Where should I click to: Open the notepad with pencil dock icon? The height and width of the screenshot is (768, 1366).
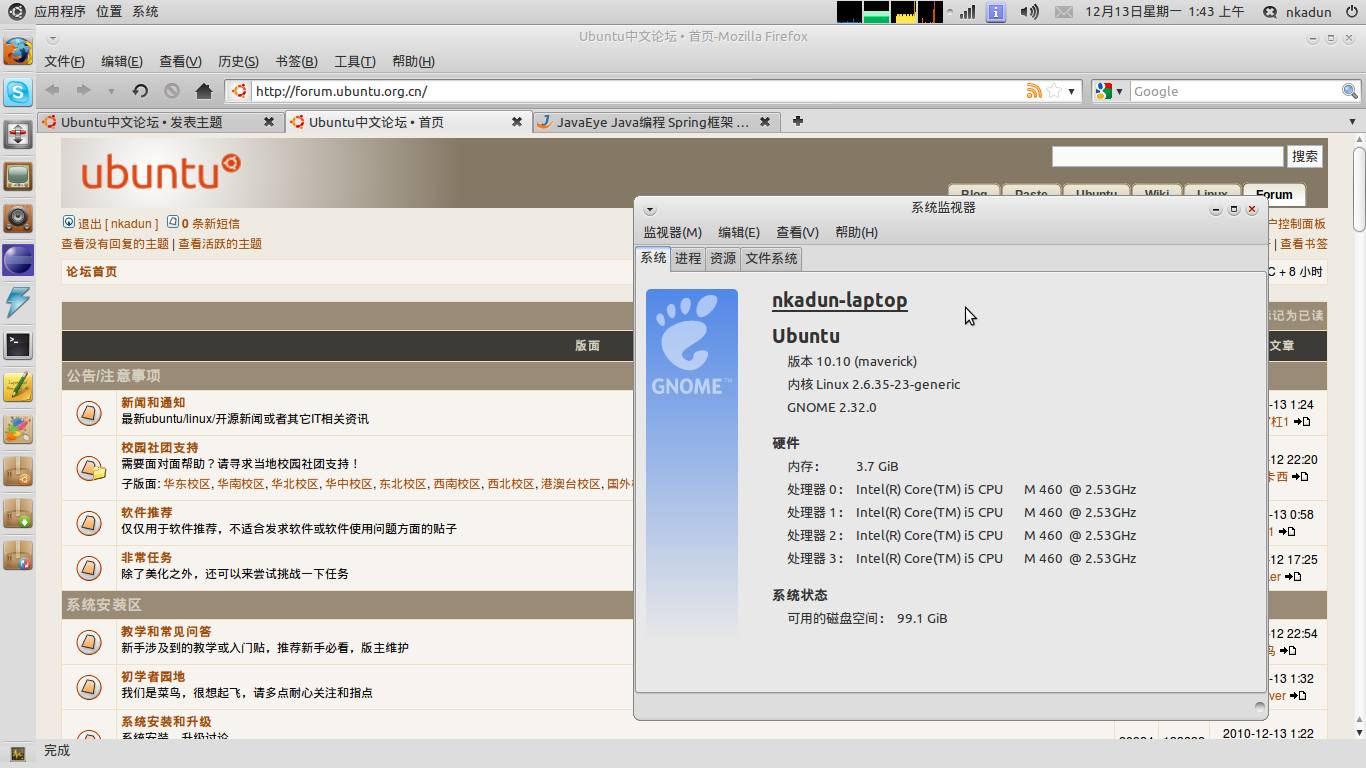(17, 387)
